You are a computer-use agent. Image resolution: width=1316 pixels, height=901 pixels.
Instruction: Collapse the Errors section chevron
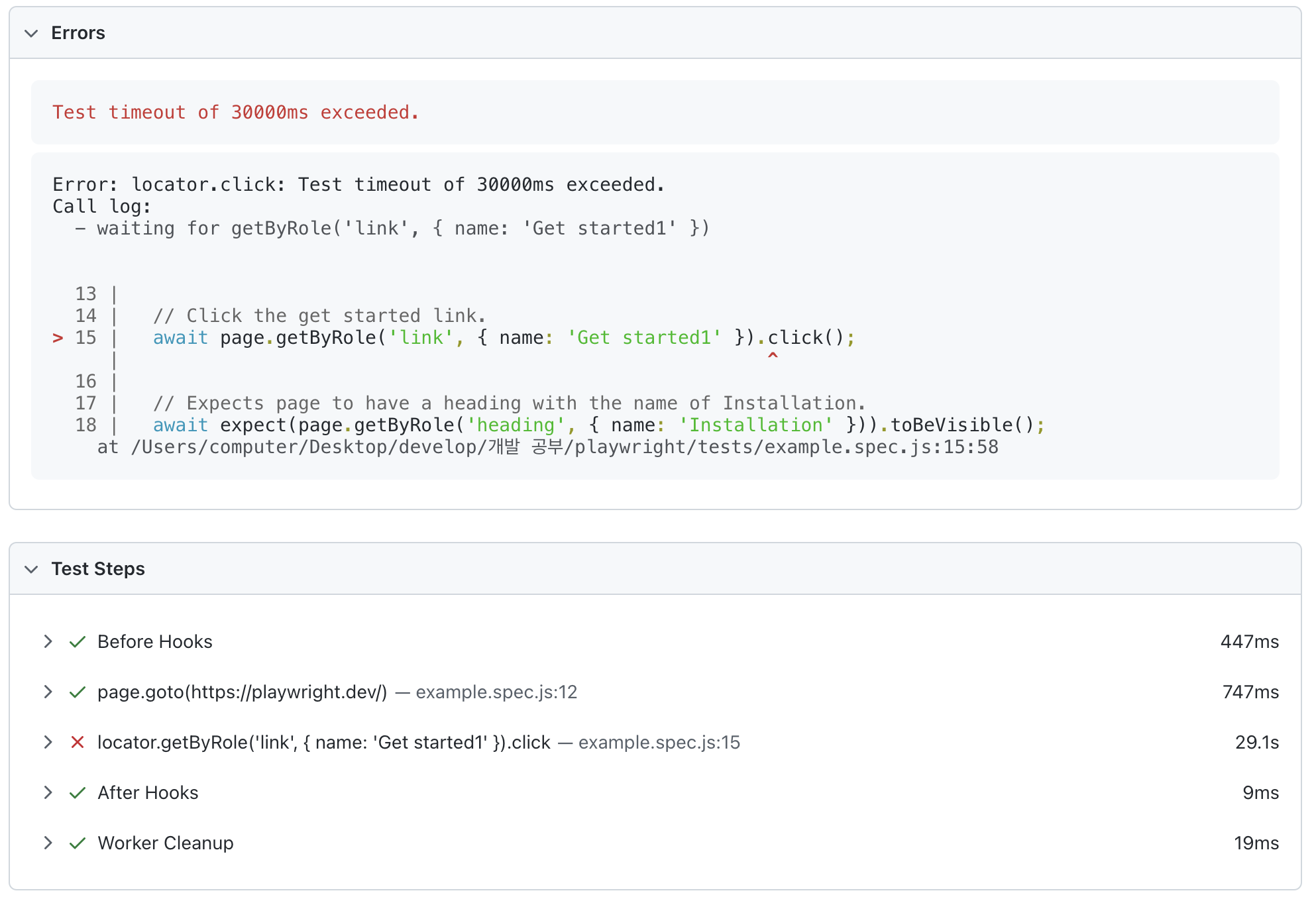click(x=31, y=33)
